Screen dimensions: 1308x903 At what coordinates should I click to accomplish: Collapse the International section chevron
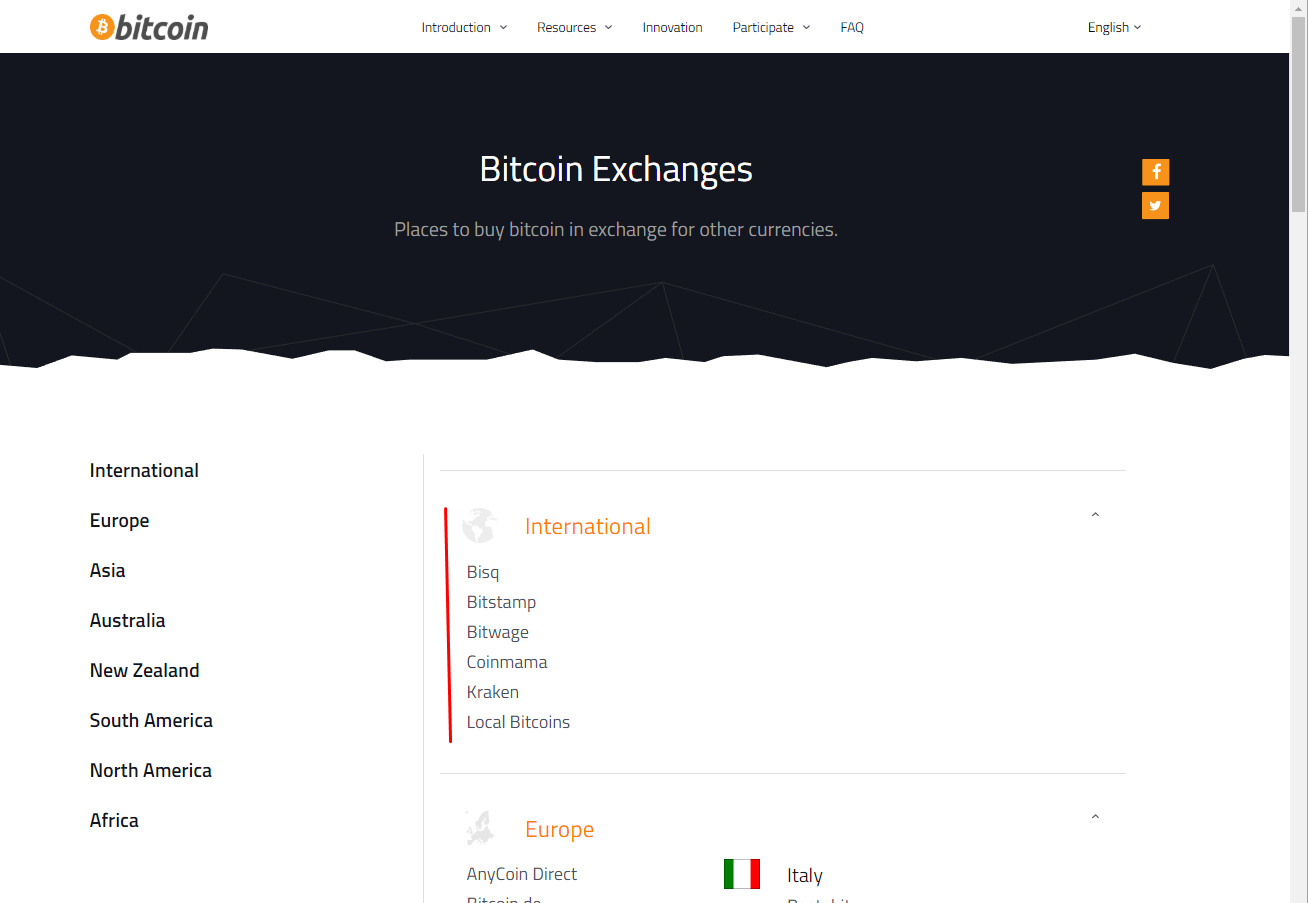pyautogui.click(x=1095, y=515)
